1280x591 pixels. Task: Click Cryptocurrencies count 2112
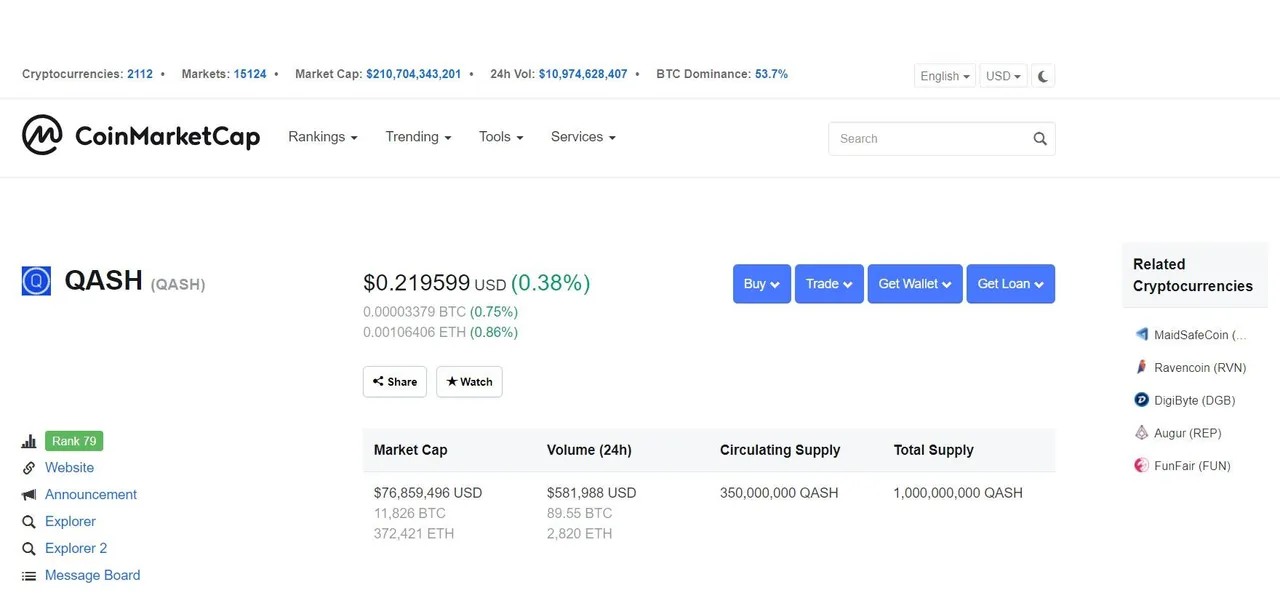point(140,74)
